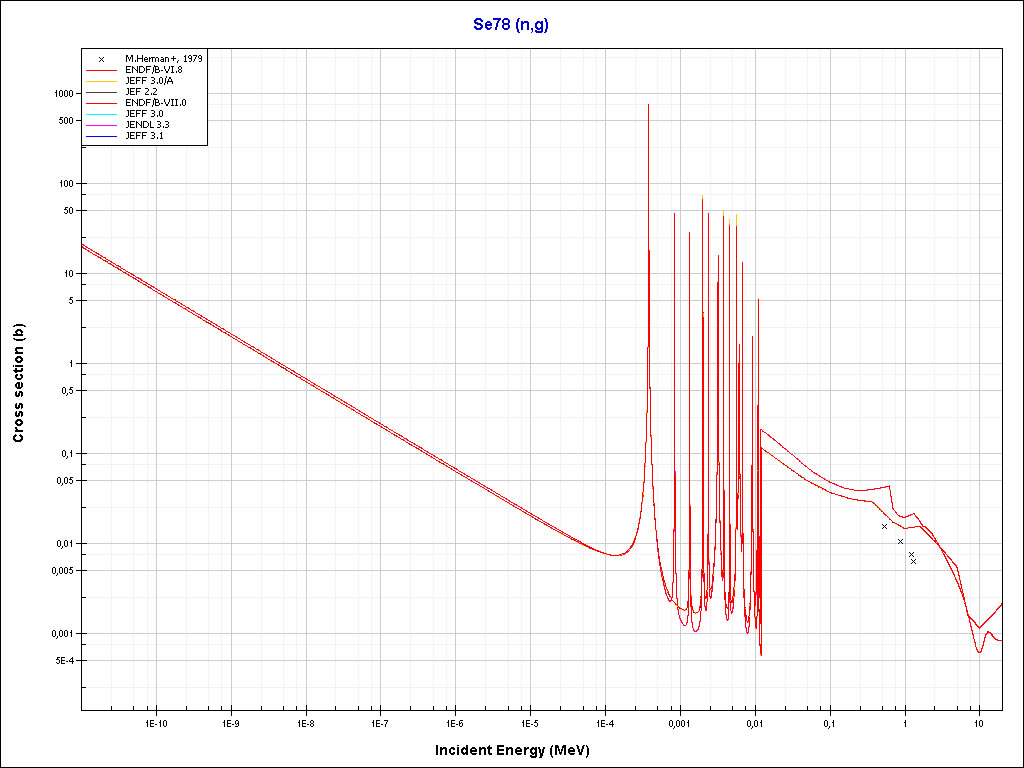
Task: Click the blue JEFF 3.1 line swatch
Action: (x=102, y=136)
